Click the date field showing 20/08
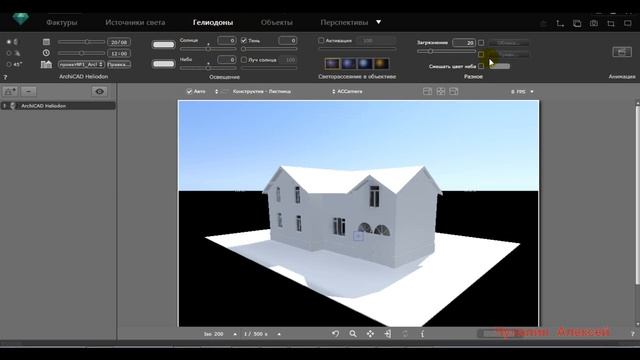 119,42
